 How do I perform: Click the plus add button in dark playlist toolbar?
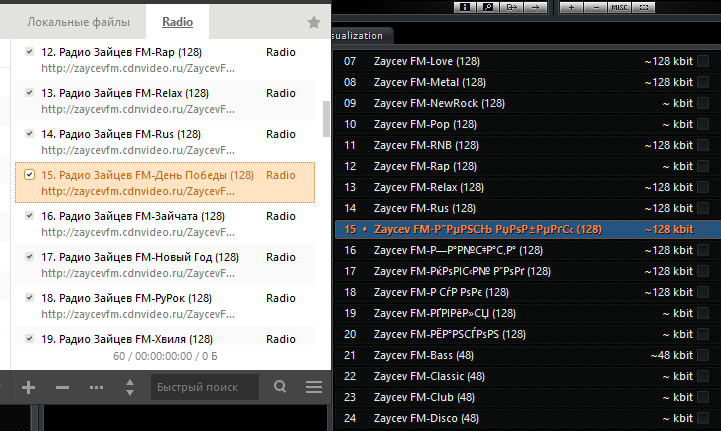point(572,7)
